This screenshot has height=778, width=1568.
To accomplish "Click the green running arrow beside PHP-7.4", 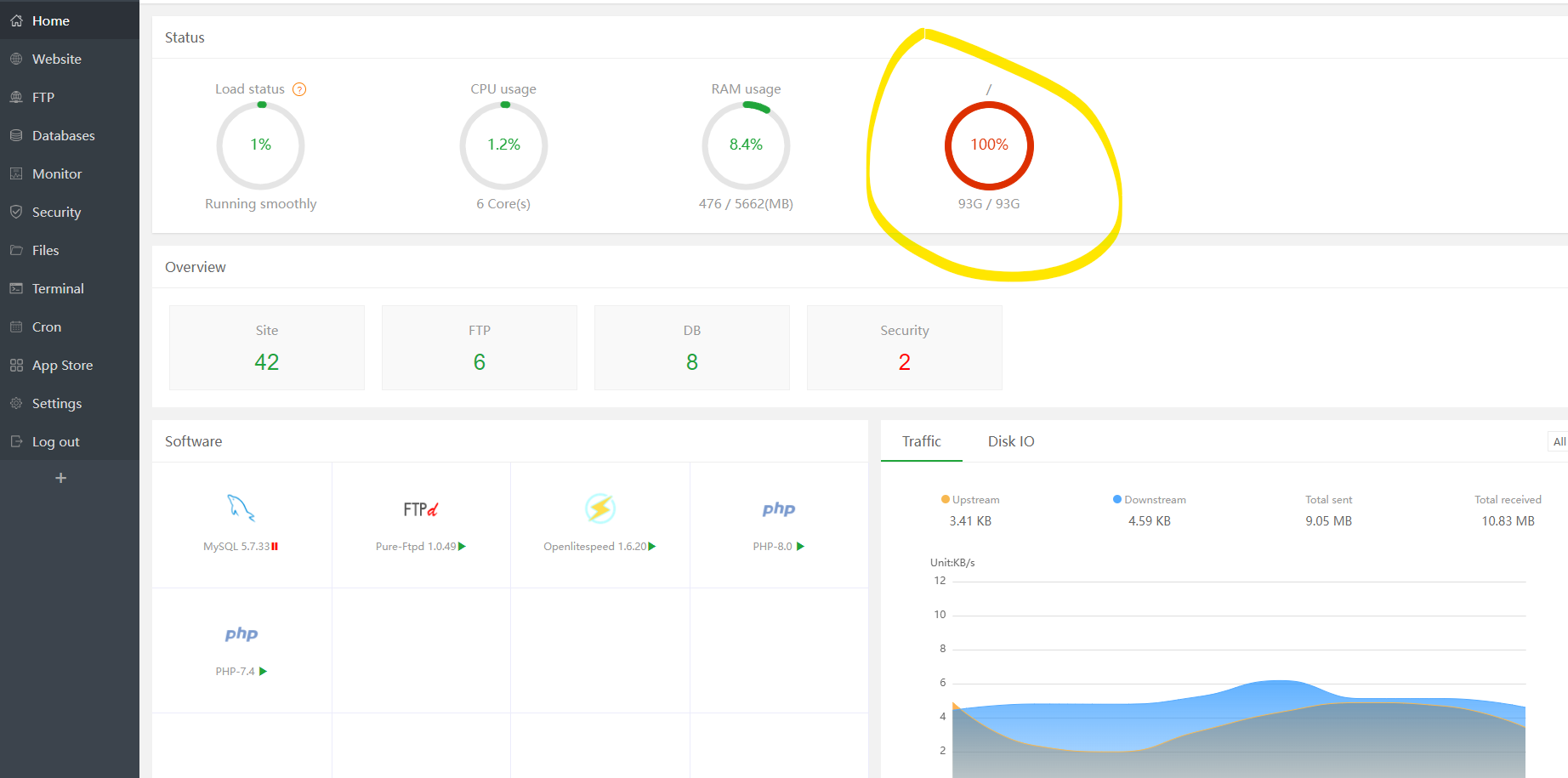I will click(x=263, y=672).
